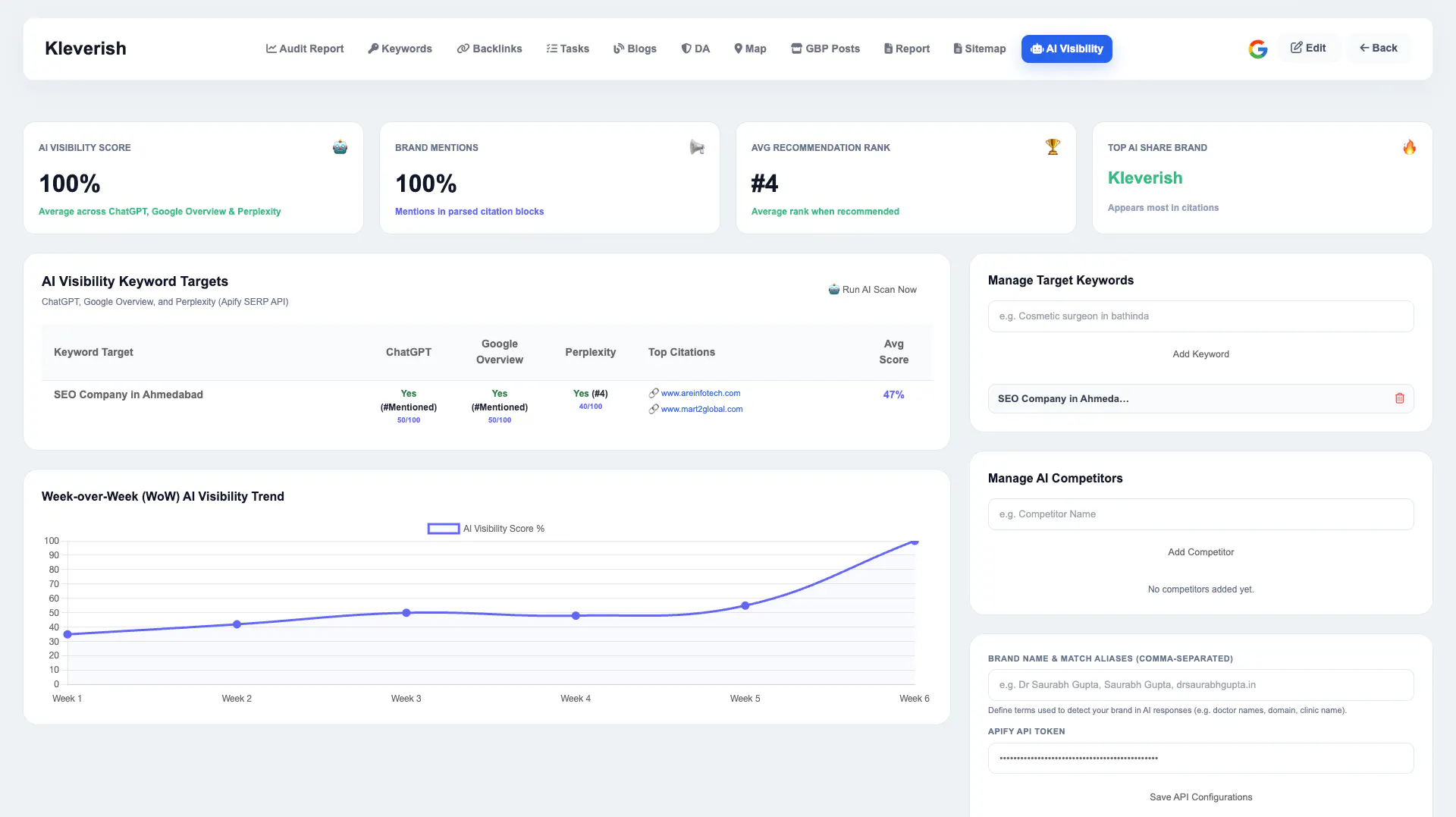Click fire icon on Top AI Share Brand card
The image size is (1456, 817).
[1409, 146]
